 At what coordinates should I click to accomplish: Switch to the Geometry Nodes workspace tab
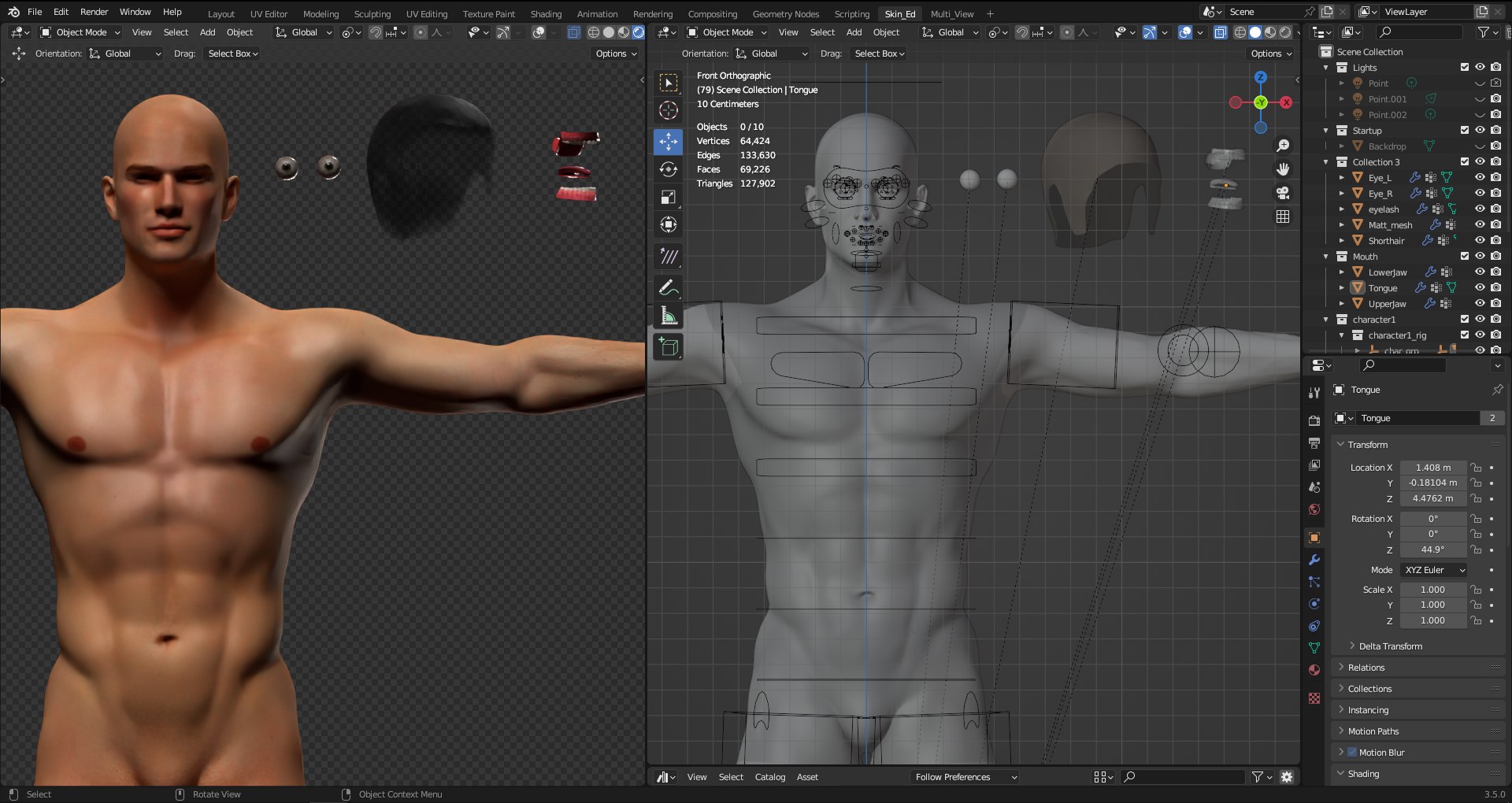pyautogui.click(x=786, y=14)
